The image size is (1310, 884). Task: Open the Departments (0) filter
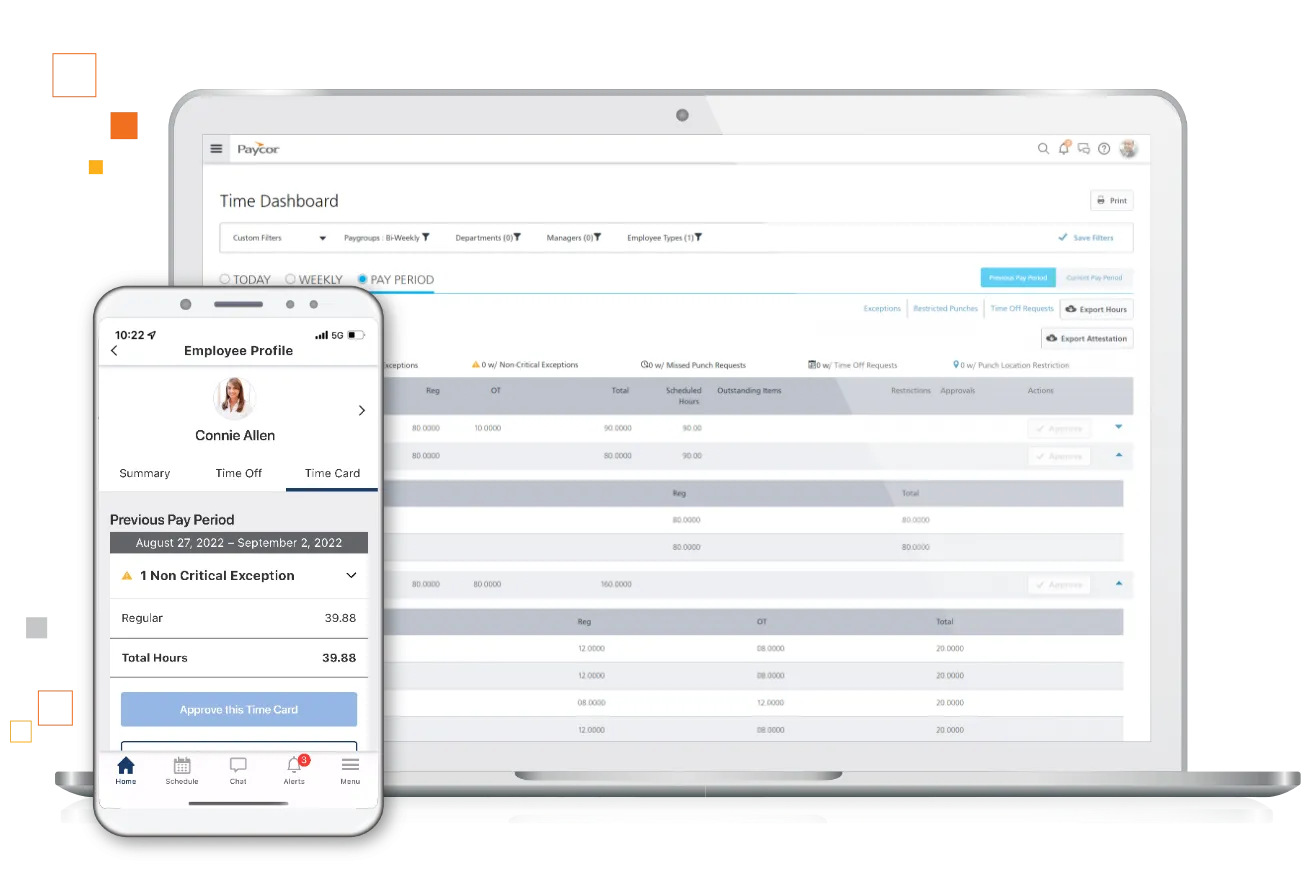click(488, 238)
